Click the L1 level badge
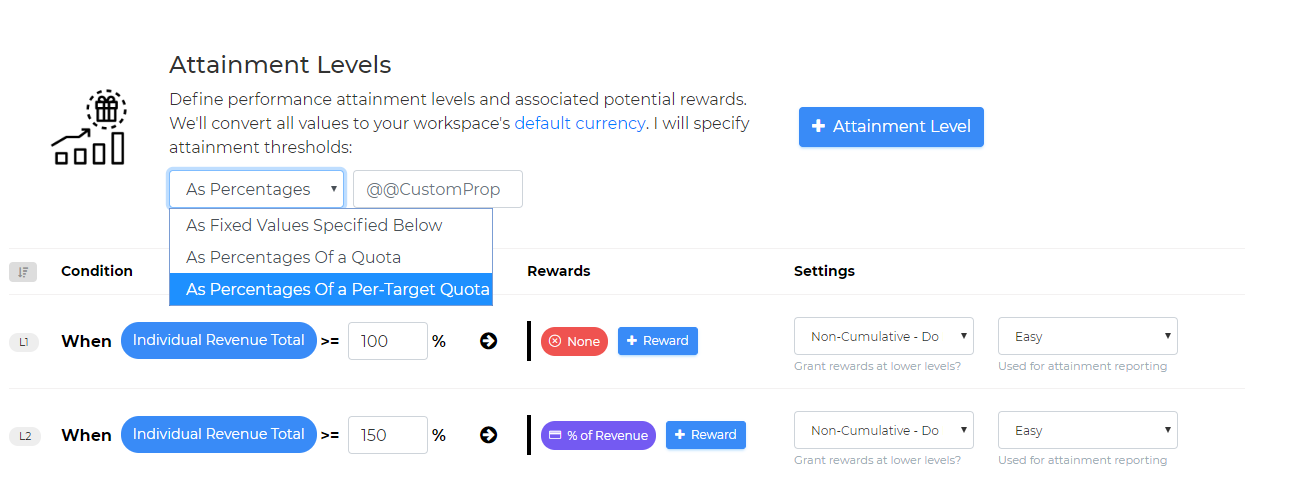 24,342
